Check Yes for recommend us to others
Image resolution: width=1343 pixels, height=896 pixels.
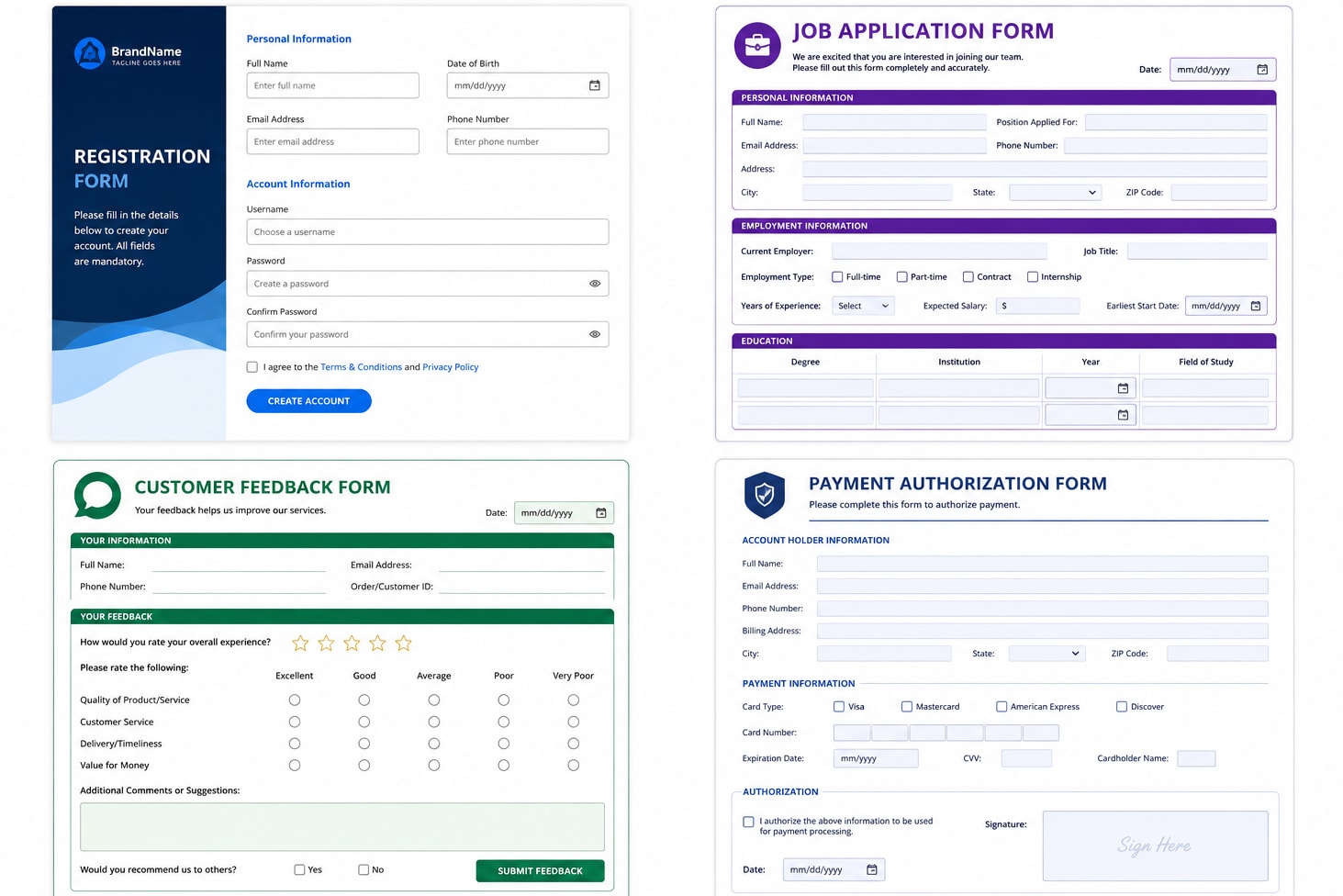coord(299,870)
